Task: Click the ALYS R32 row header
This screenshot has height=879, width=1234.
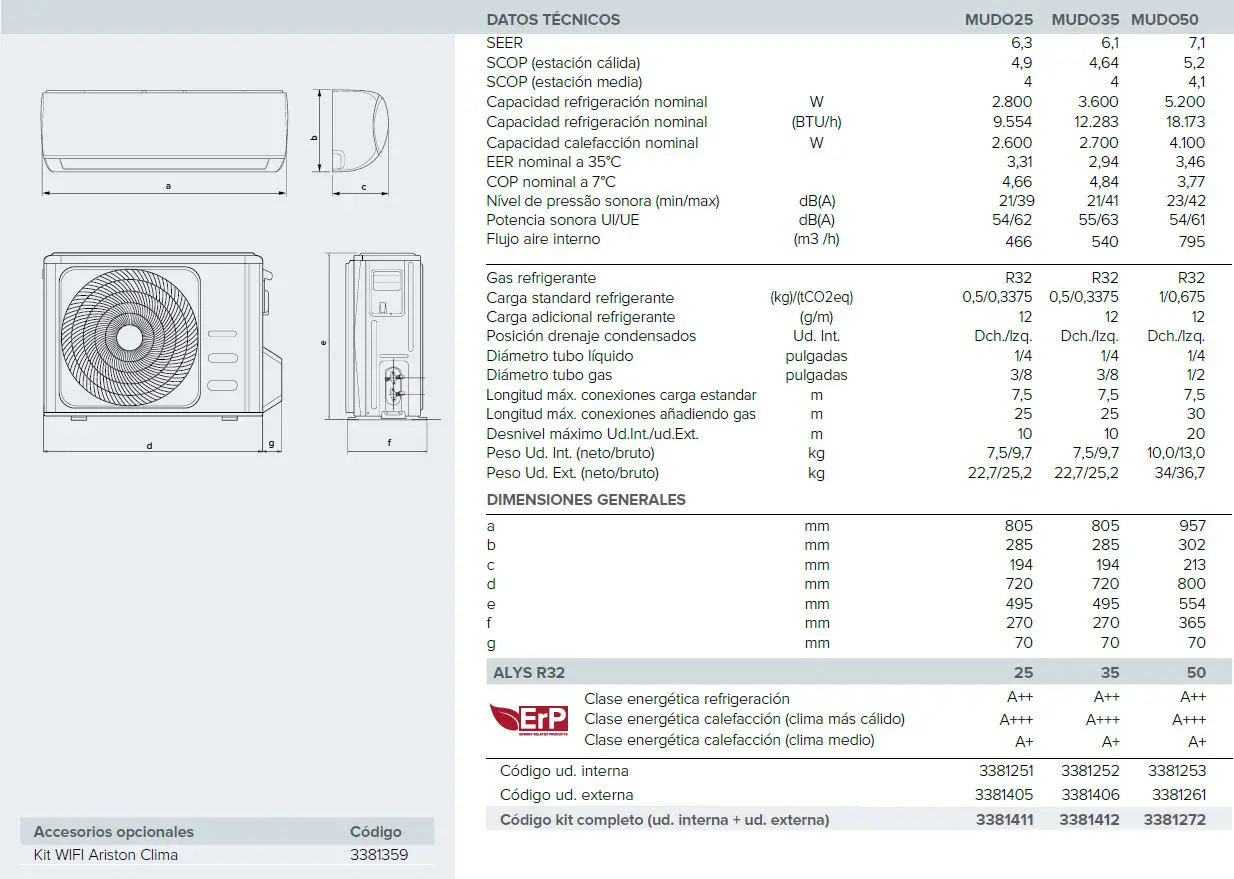Action: pyautogui.click(x=529, y=672)
